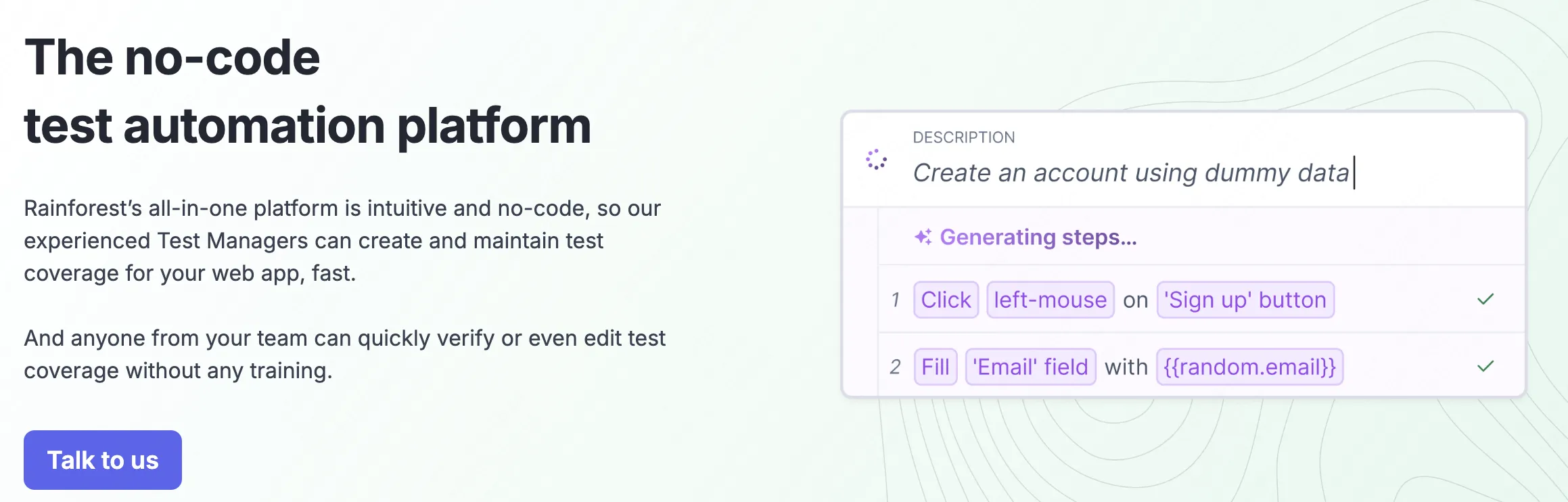
Task: Open the "left-mouse" chip in step 1
Action: pos(1050,300)
